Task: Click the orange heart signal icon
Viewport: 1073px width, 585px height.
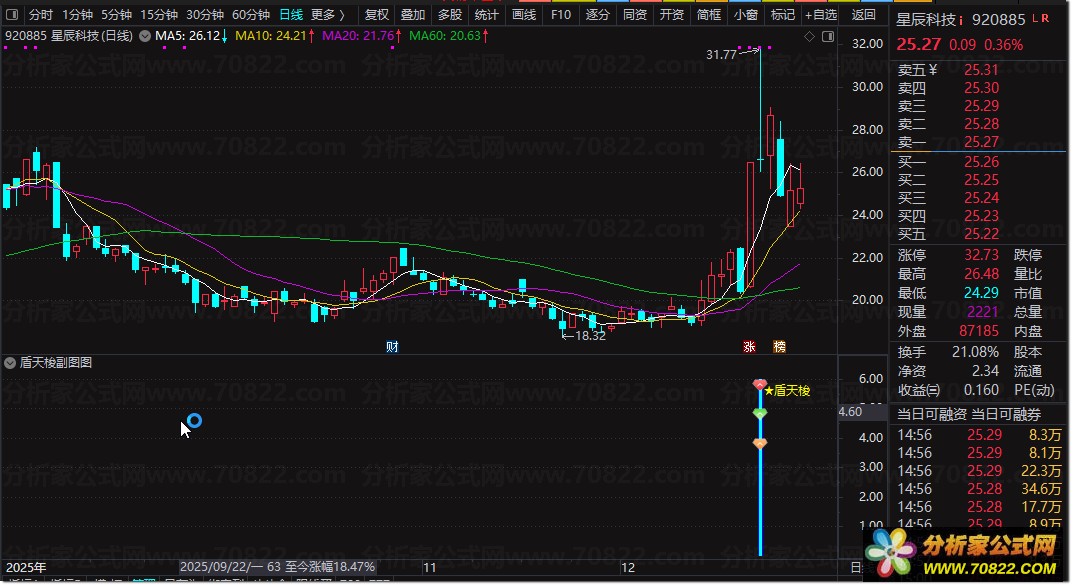Action: [760, 443]
